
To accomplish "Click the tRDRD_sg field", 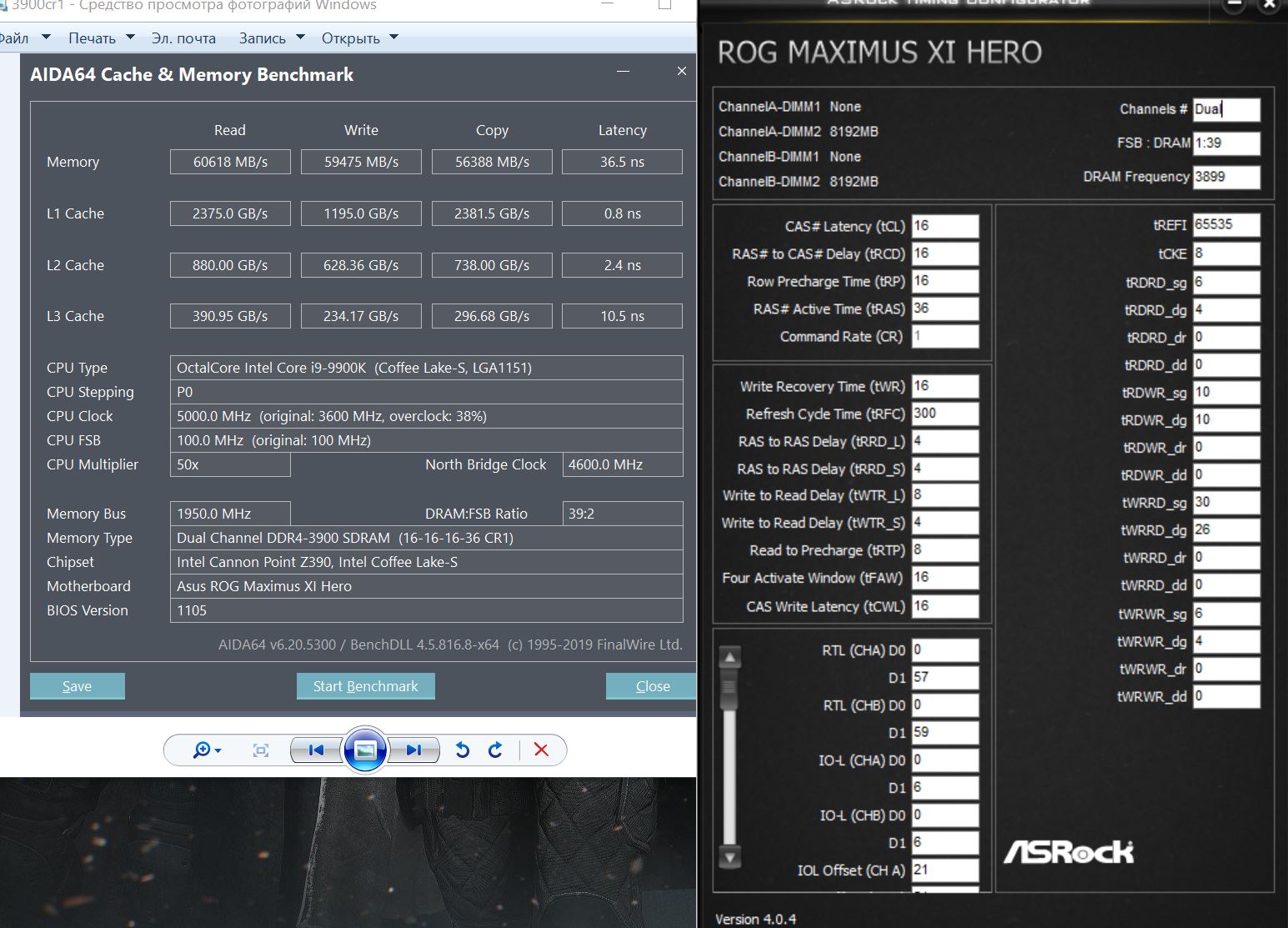I will pos(1226,282).
